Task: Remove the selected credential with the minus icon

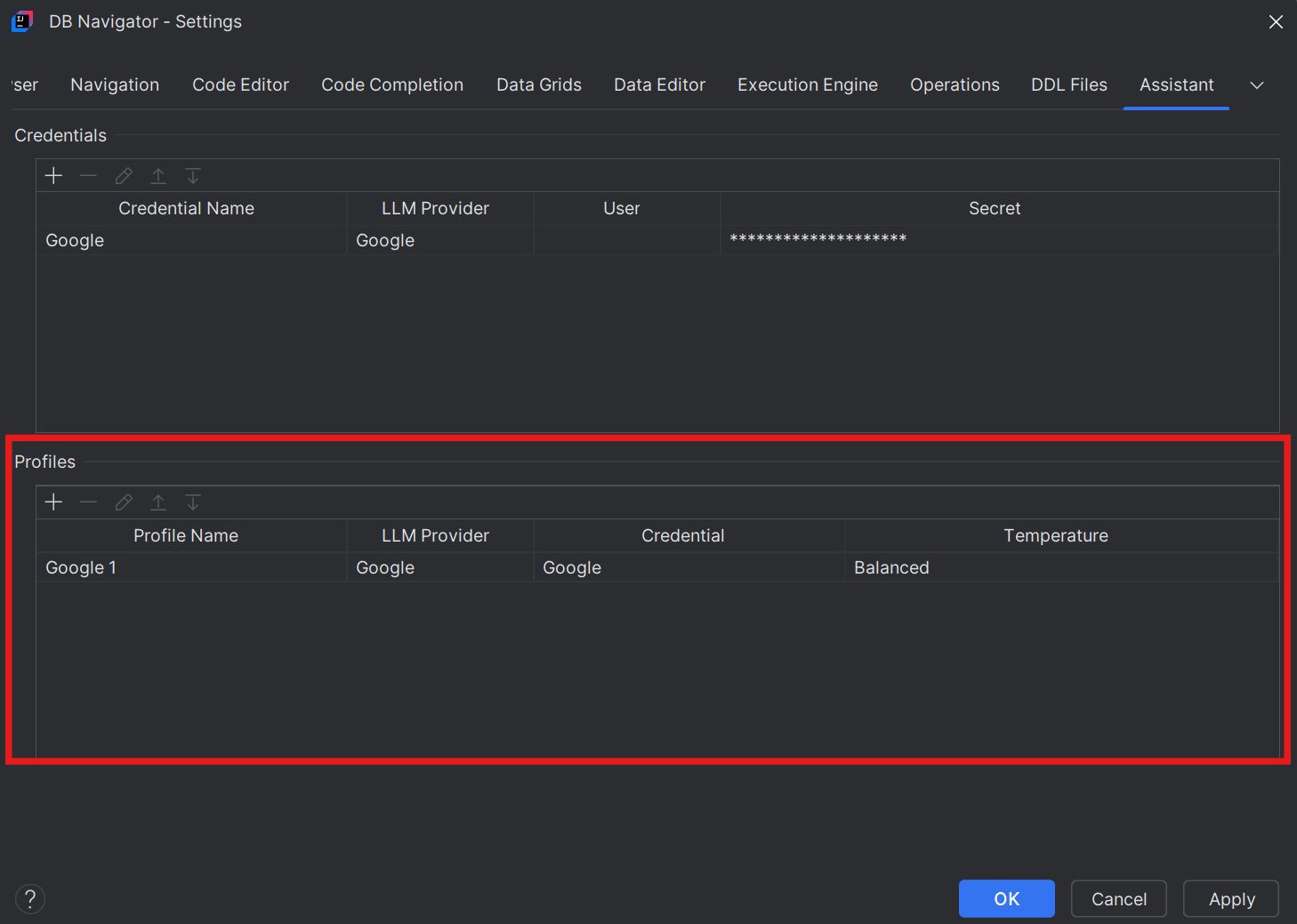Action: tap(88, 176)
